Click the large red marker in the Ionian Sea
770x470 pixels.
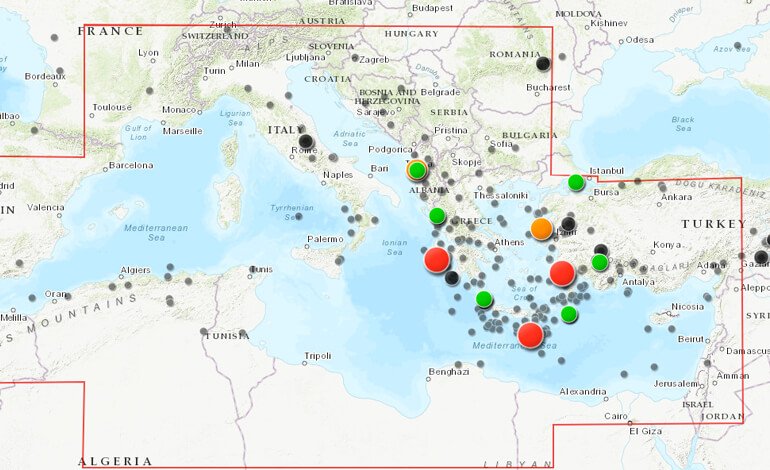437,259
